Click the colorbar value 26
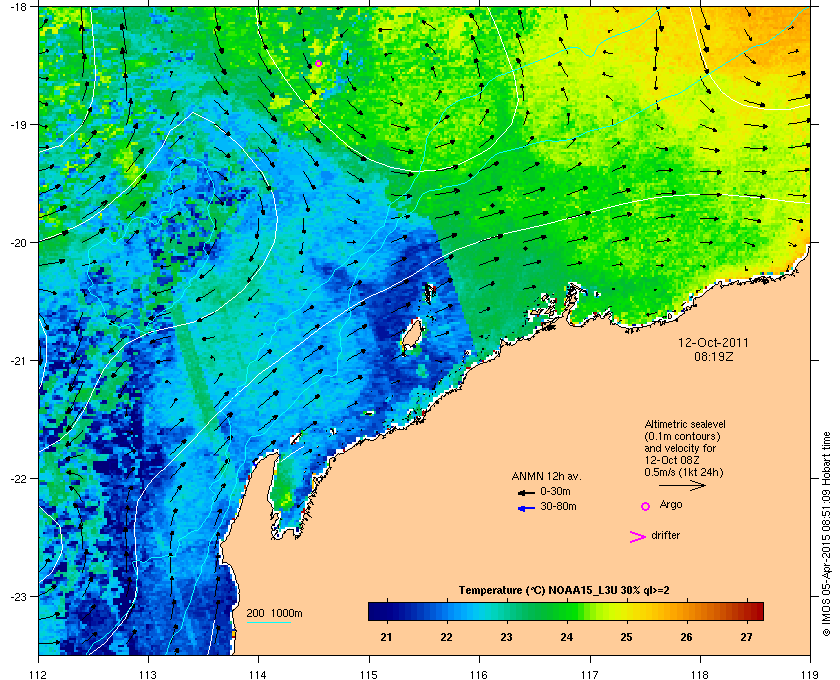The height and width of the screenshot is (680, 840). click(x=686, y=637)
